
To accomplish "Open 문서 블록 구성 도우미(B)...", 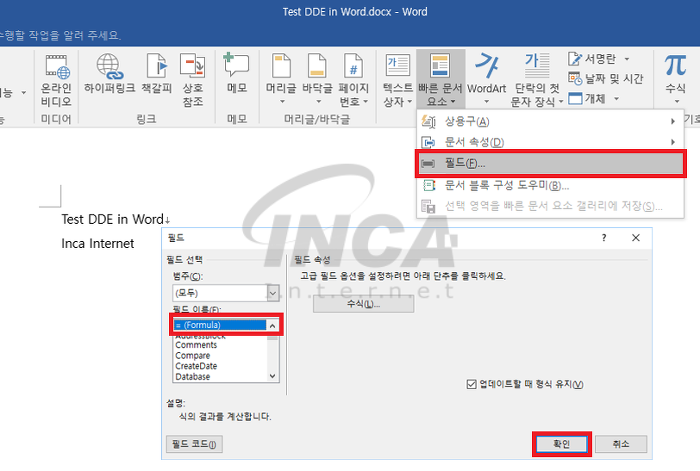I will pyautogui.click(x=550, y=185).
